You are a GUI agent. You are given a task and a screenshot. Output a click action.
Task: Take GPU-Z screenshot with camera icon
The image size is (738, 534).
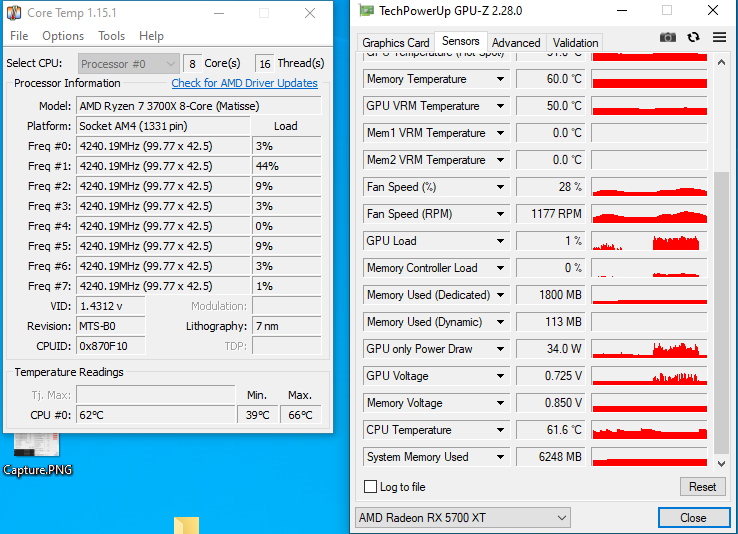(x=667, y=37)
